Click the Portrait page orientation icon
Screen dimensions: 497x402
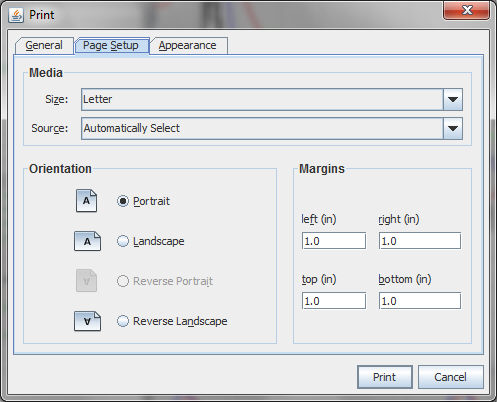click(86, 201)
